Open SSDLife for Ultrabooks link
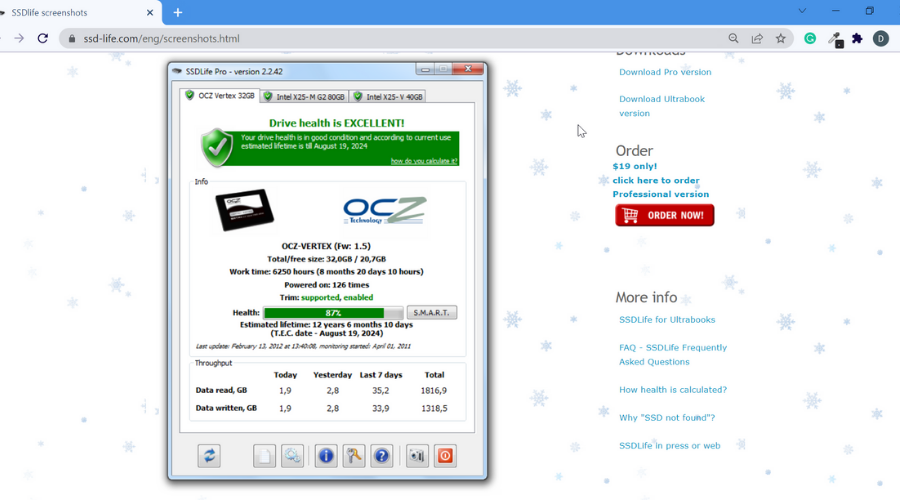This screenshot has width=900, height=500. (x=667, y=320)
